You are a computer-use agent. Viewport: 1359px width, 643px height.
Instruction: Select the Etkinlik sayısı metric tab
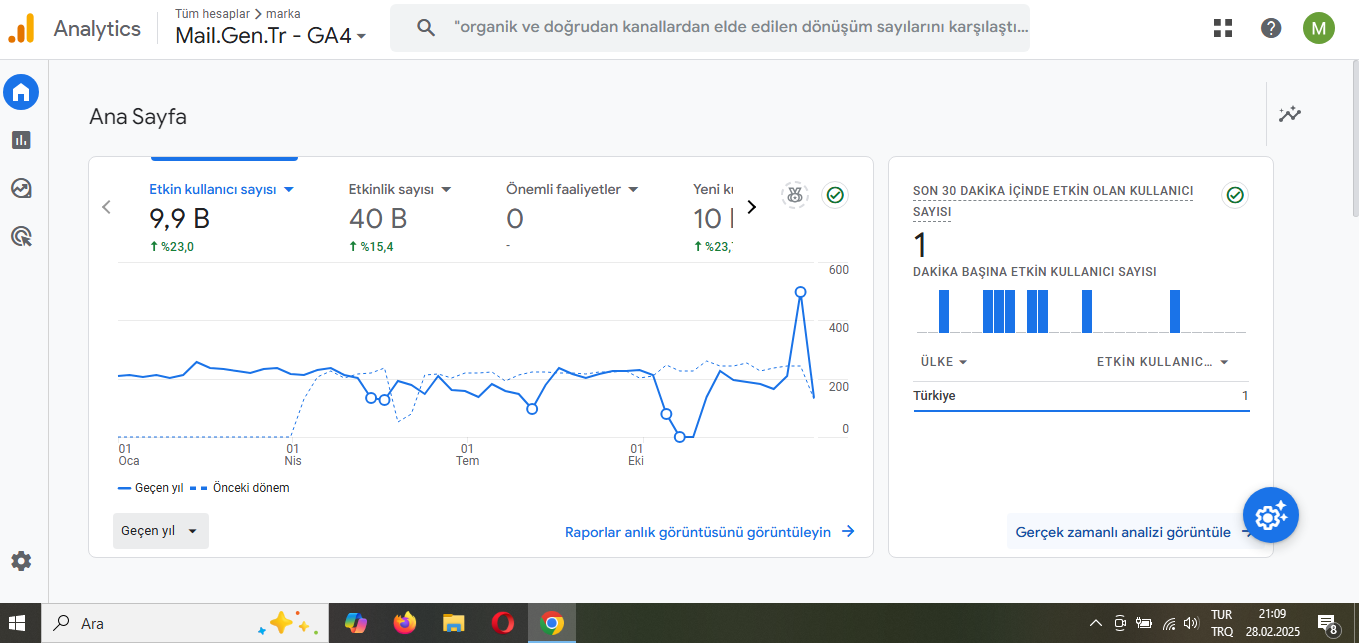pyautogui.click(x=400, y=189)
